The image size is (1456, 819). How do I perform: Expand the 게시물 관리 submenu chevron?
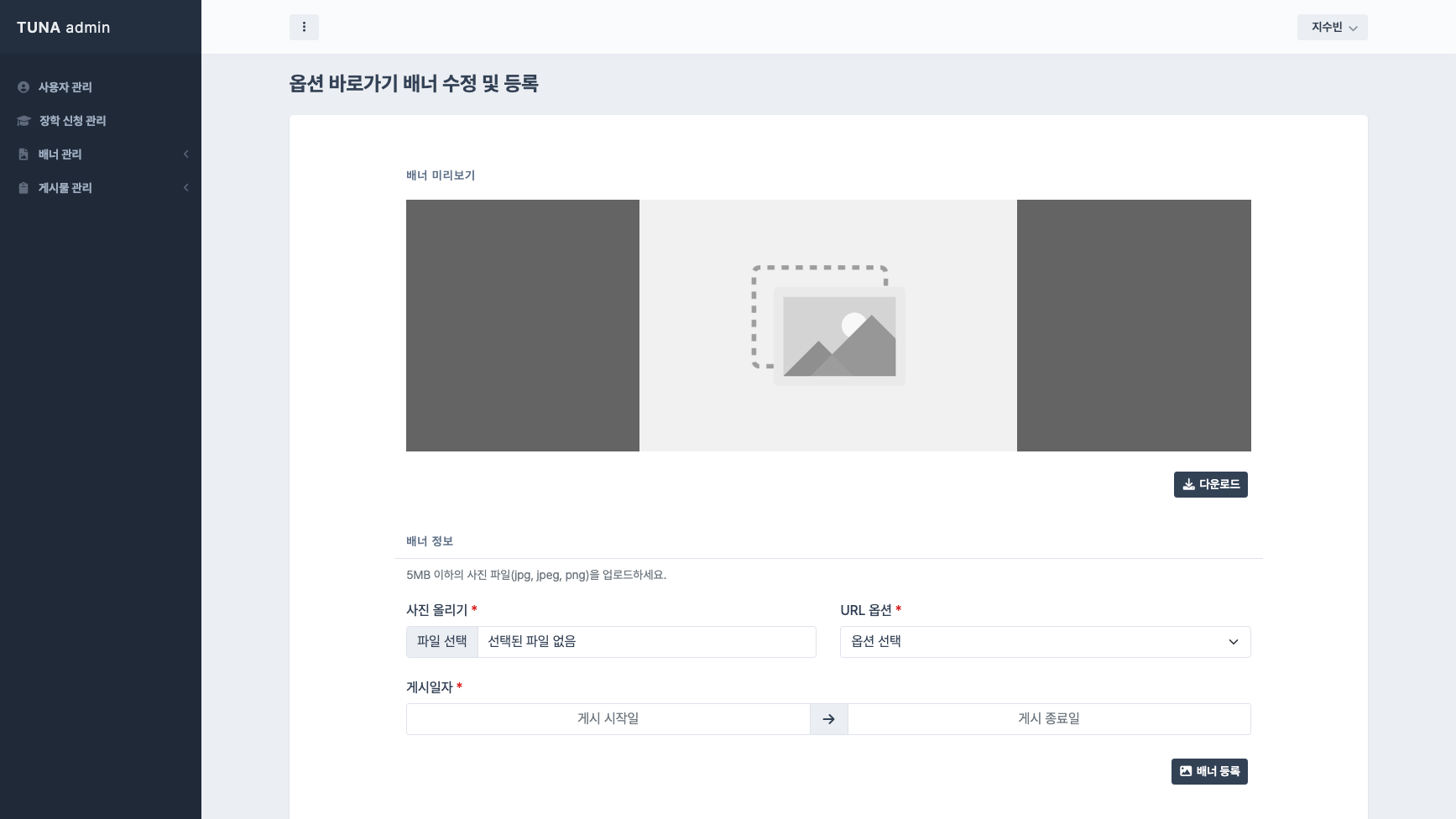[186, 188]
